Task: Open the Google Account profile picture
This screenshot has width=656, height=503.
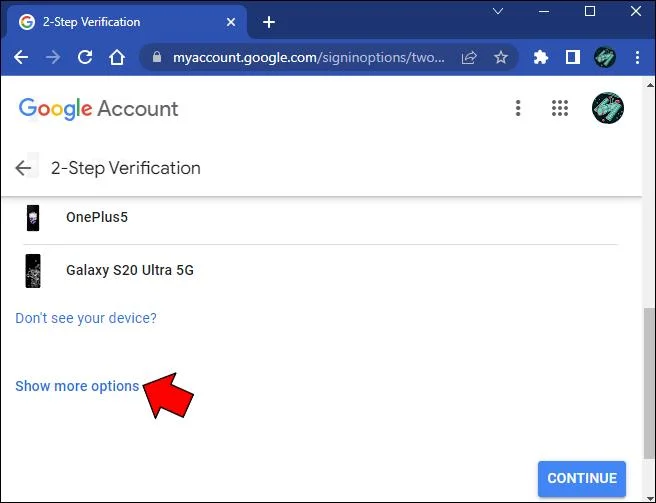Action: click(x=608, y=108)
